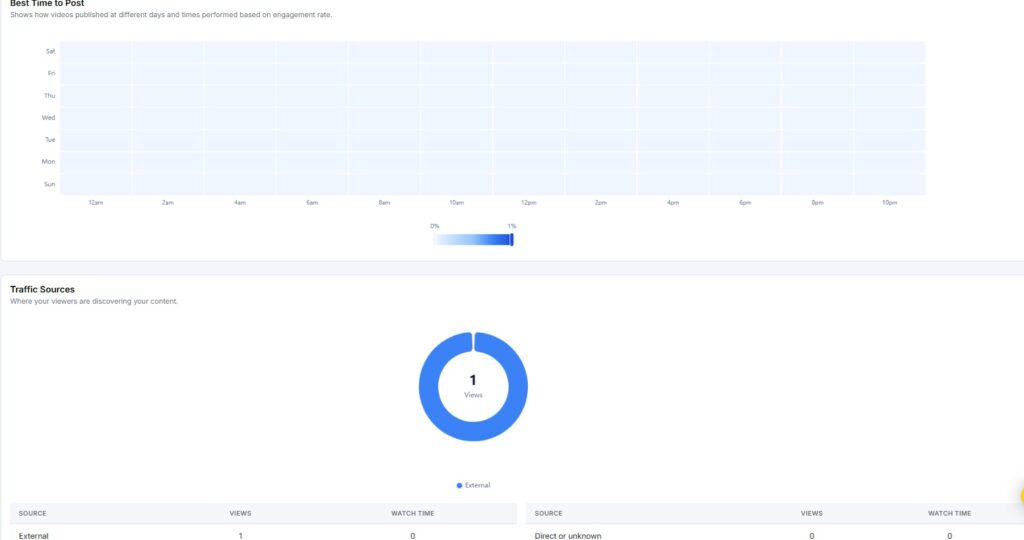
Task: Select the 'Direct or unknown' source row name
Action: coord(568,535)
